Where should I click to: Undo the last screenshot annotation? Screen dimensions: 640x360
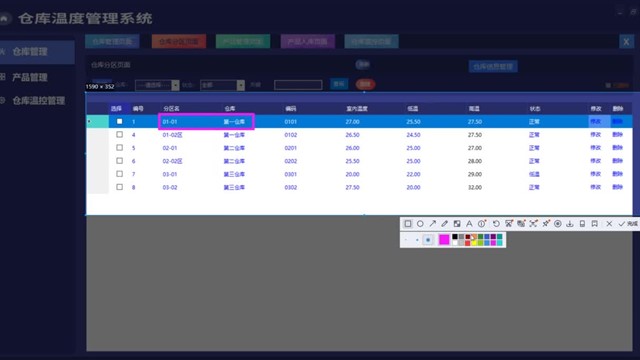click(496, 224)
